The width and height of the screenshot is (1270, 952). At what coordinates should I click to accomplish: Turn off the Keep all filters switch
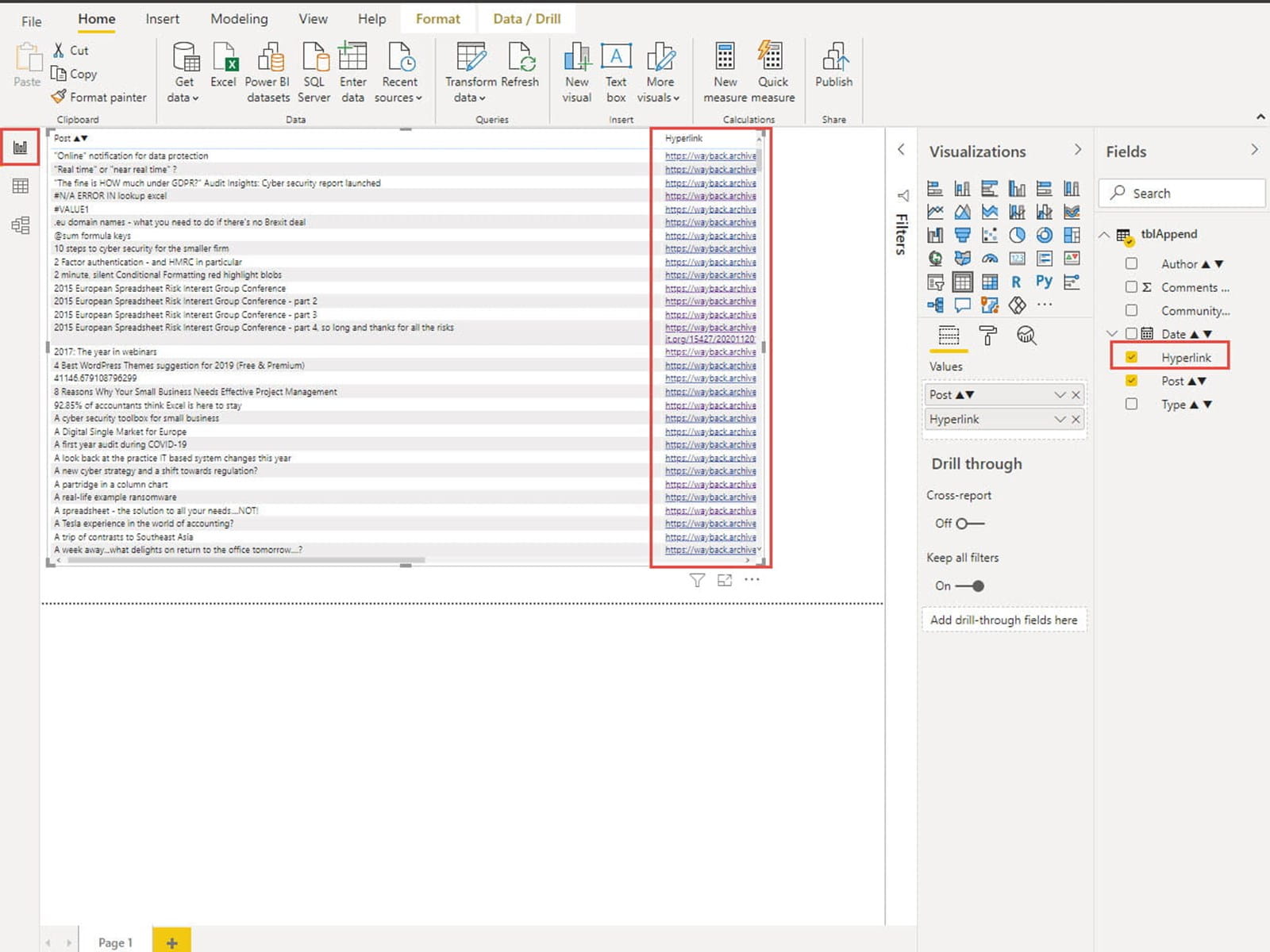coord(970,586)
